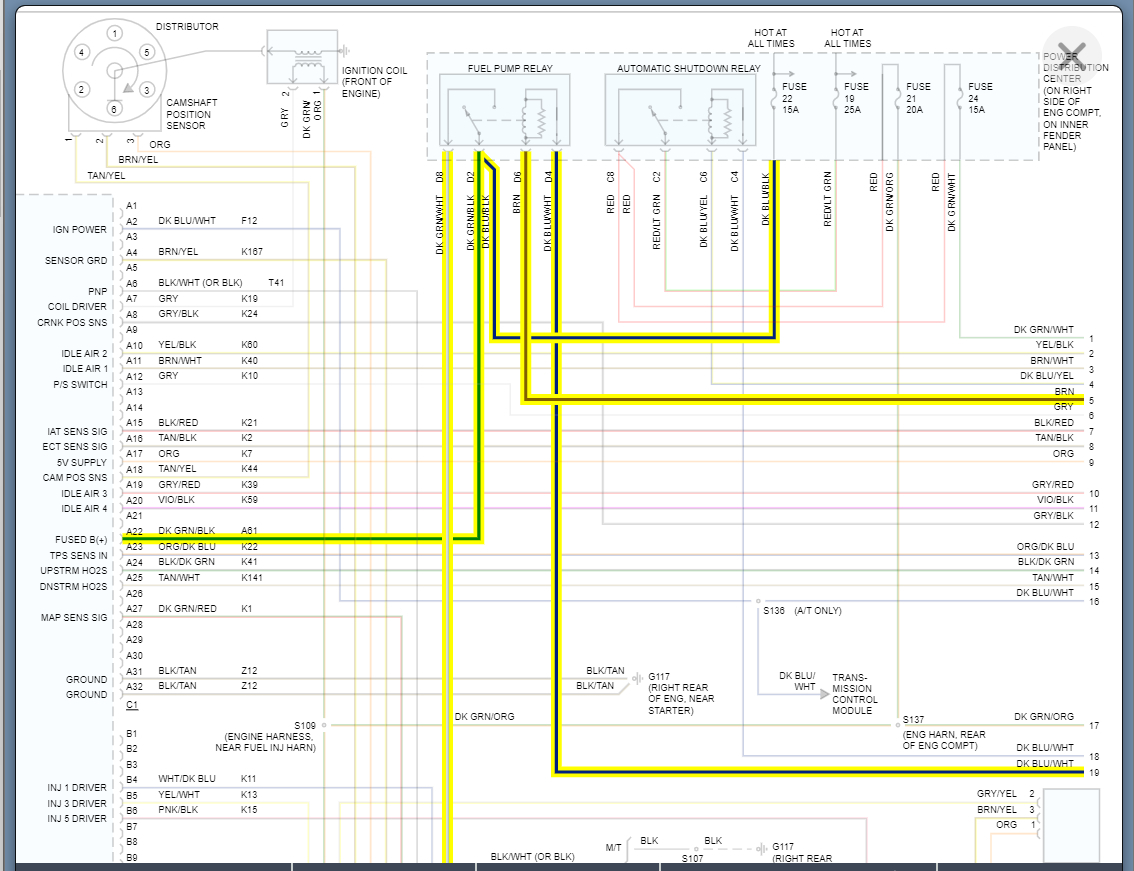Select the S109 splice label
Viewport: 1134px width, 871px height.
304,725
